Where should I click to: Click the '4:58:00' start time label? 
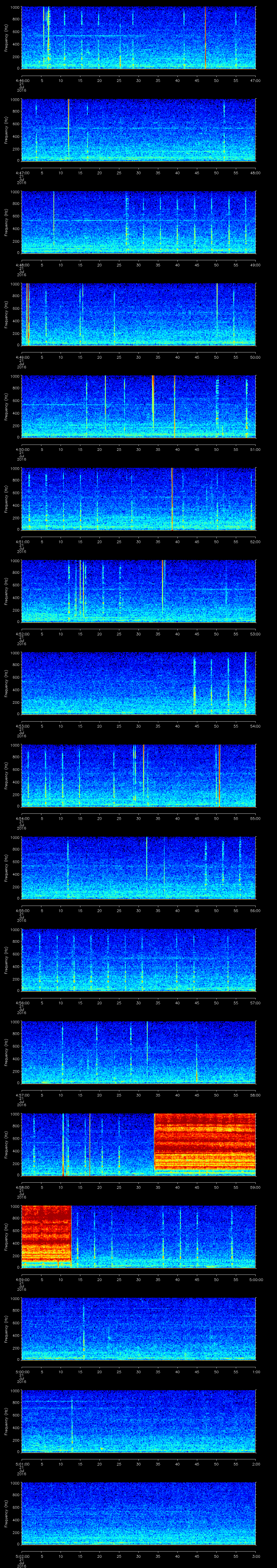22,1187
